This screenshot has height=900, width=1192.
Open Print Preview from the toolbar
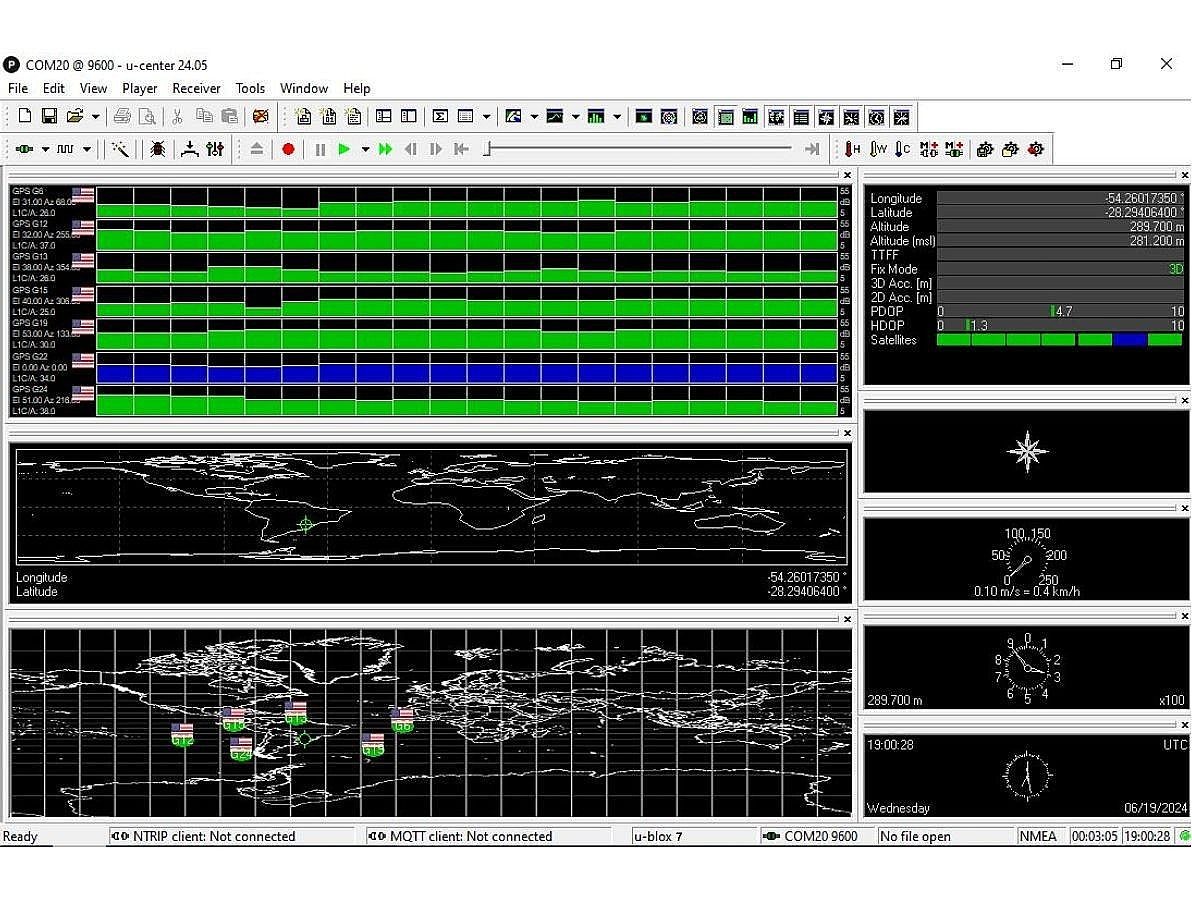pos(147,116)
